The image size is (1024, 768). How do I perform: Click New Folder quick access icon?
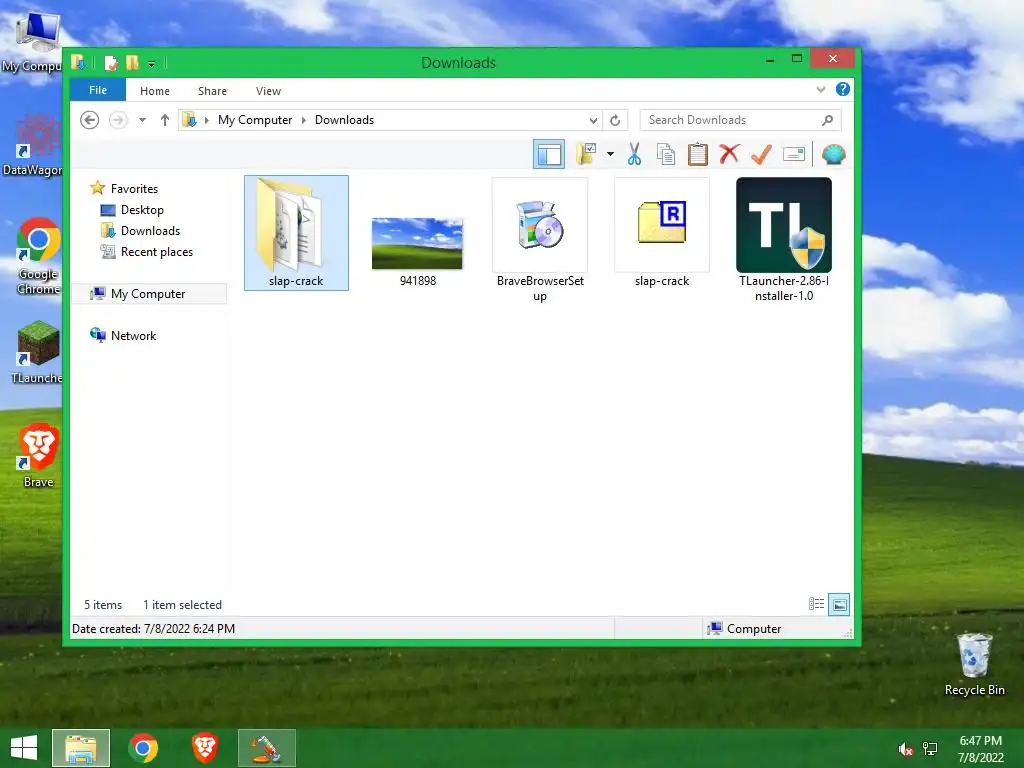coord(133,63)
